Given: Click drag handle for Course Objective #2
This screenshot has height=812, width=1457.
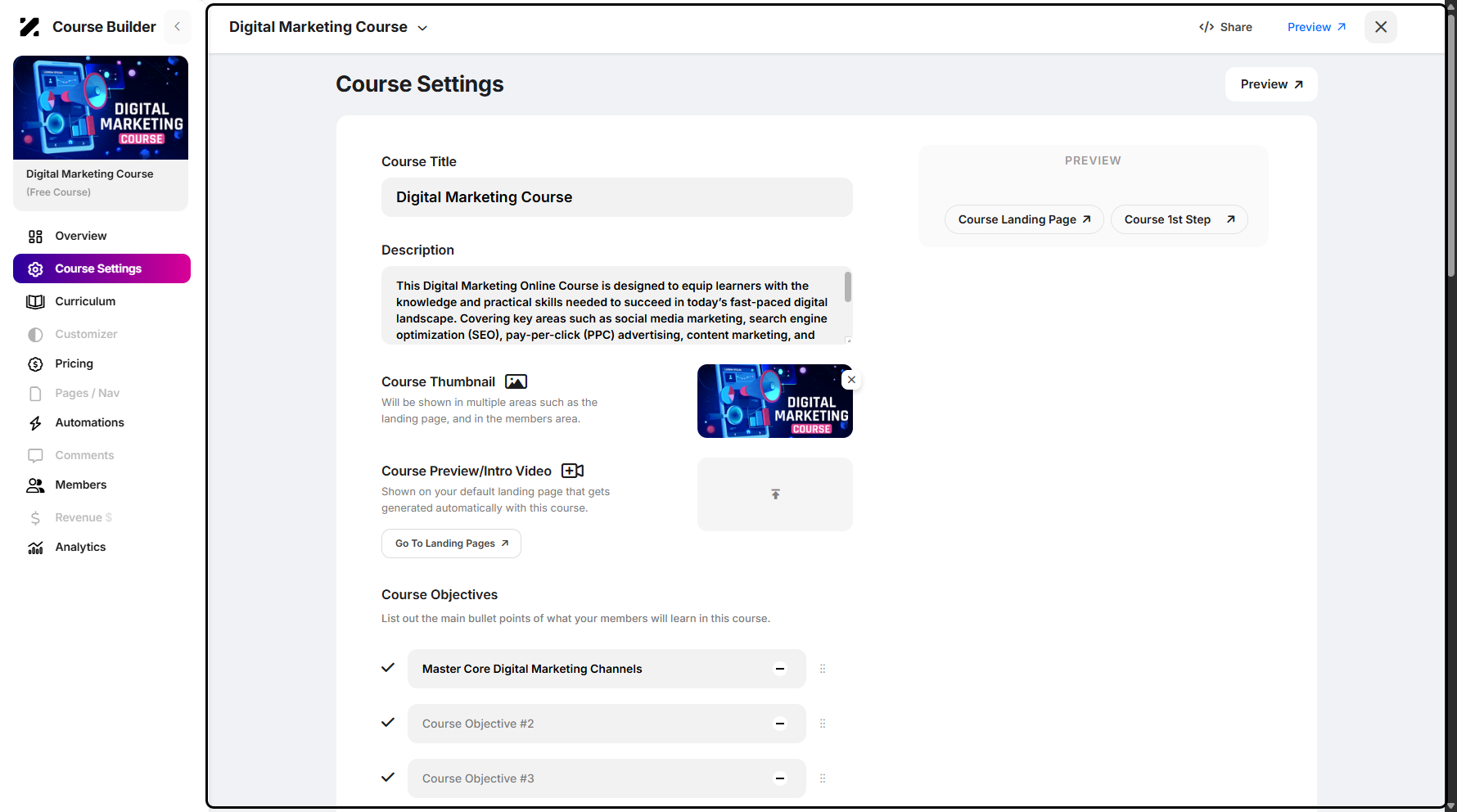Looking at the screenshot, I should [823, 724].
